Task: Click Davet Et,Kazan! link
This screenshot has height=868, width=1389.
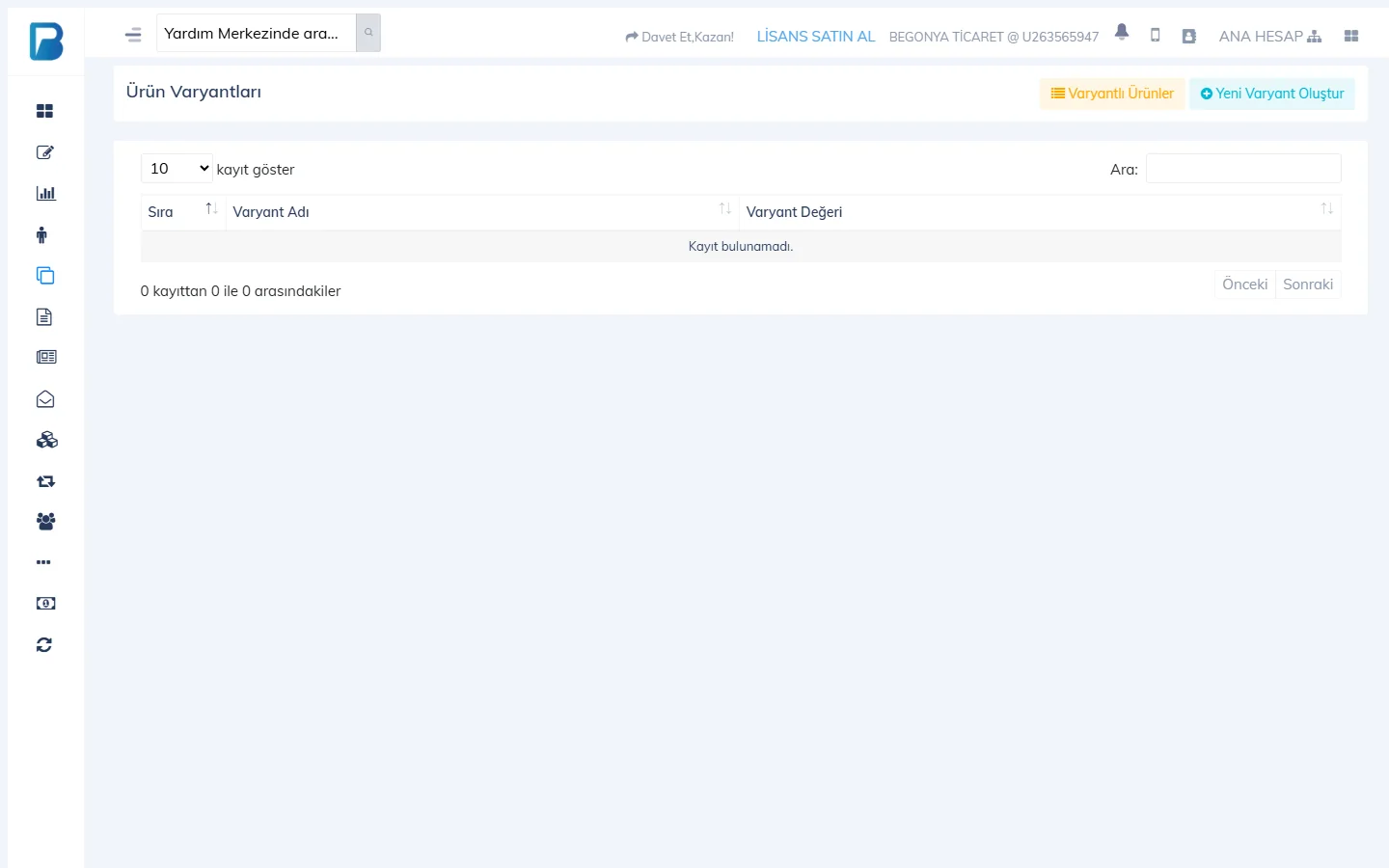Action: tap(680, 37)
